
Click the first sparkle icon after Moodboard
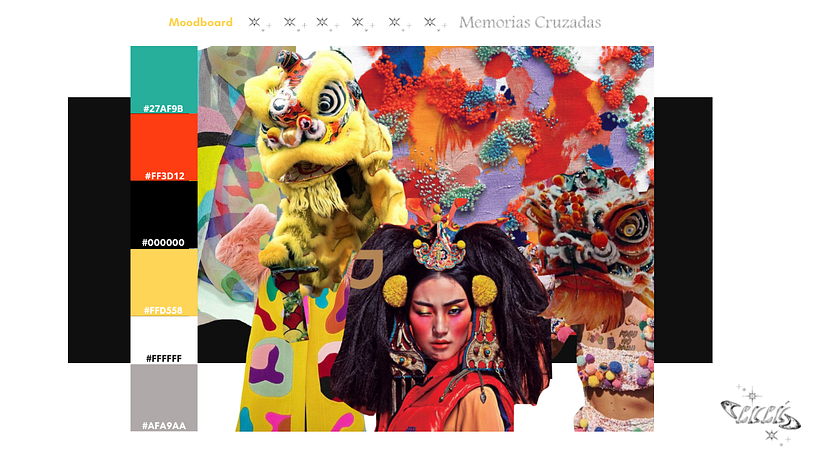[x=258, y=22]
